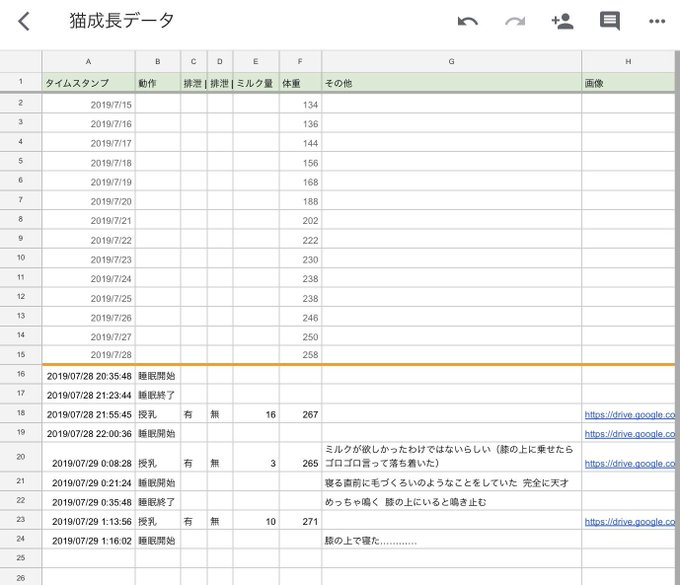Select the 2019/07/29 1:16:02 timestamp cell
The width and height of the screenshot is (680, 585).
tap(88, 541)
